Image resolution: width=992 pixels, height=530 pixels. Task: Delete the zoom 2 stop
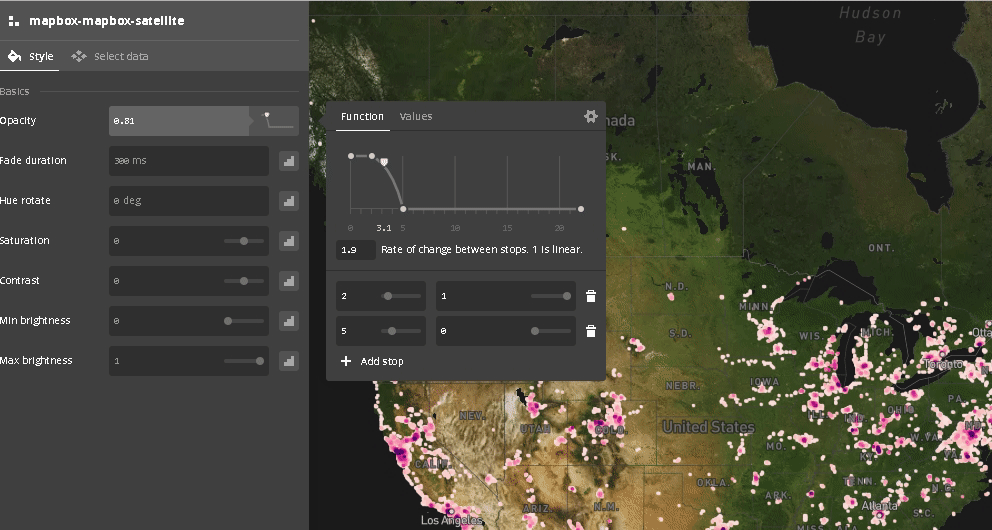tap(591, 296)
